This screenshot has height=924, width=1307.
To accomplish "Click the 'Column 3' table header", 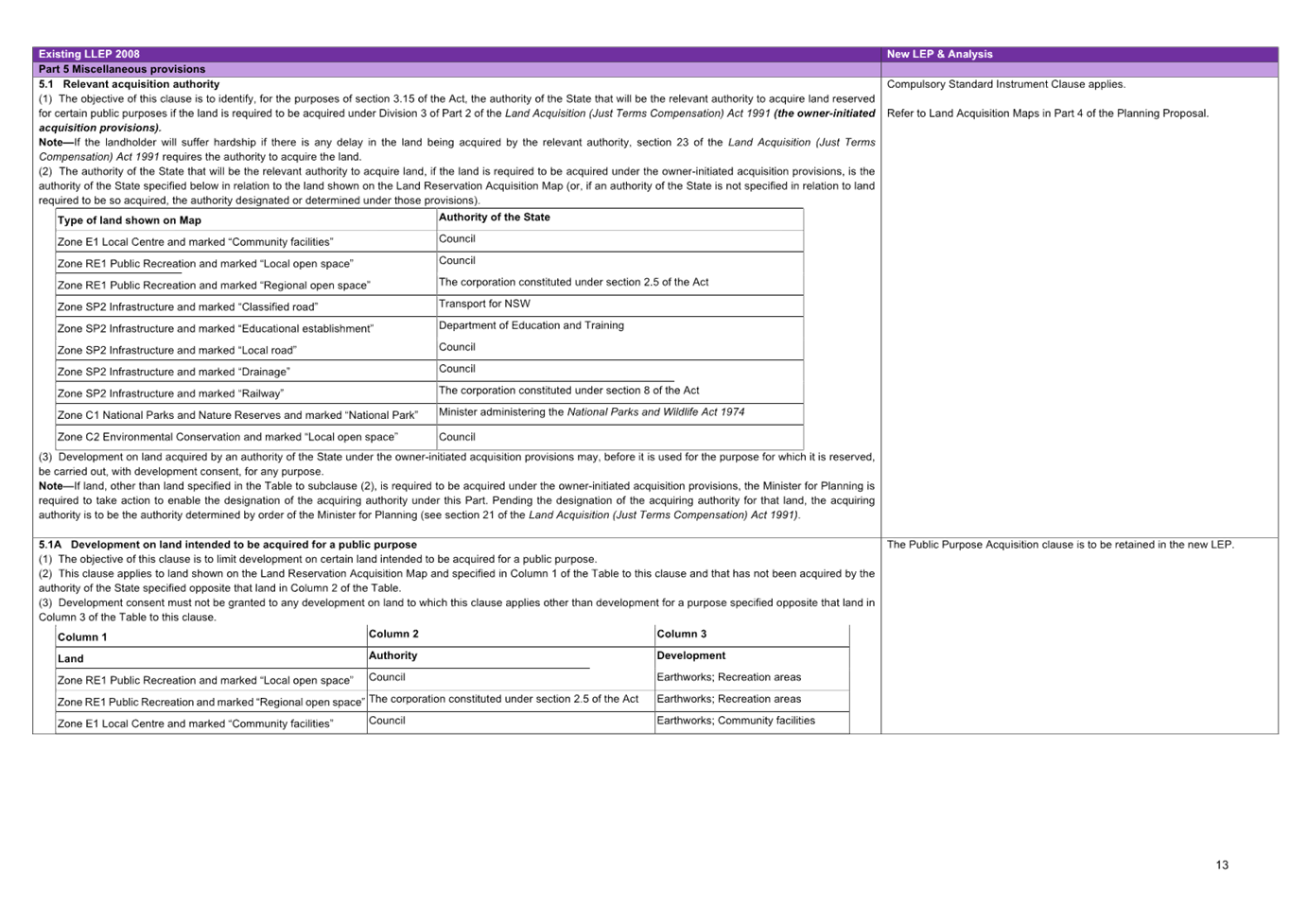I will click(x=681, y=634).
